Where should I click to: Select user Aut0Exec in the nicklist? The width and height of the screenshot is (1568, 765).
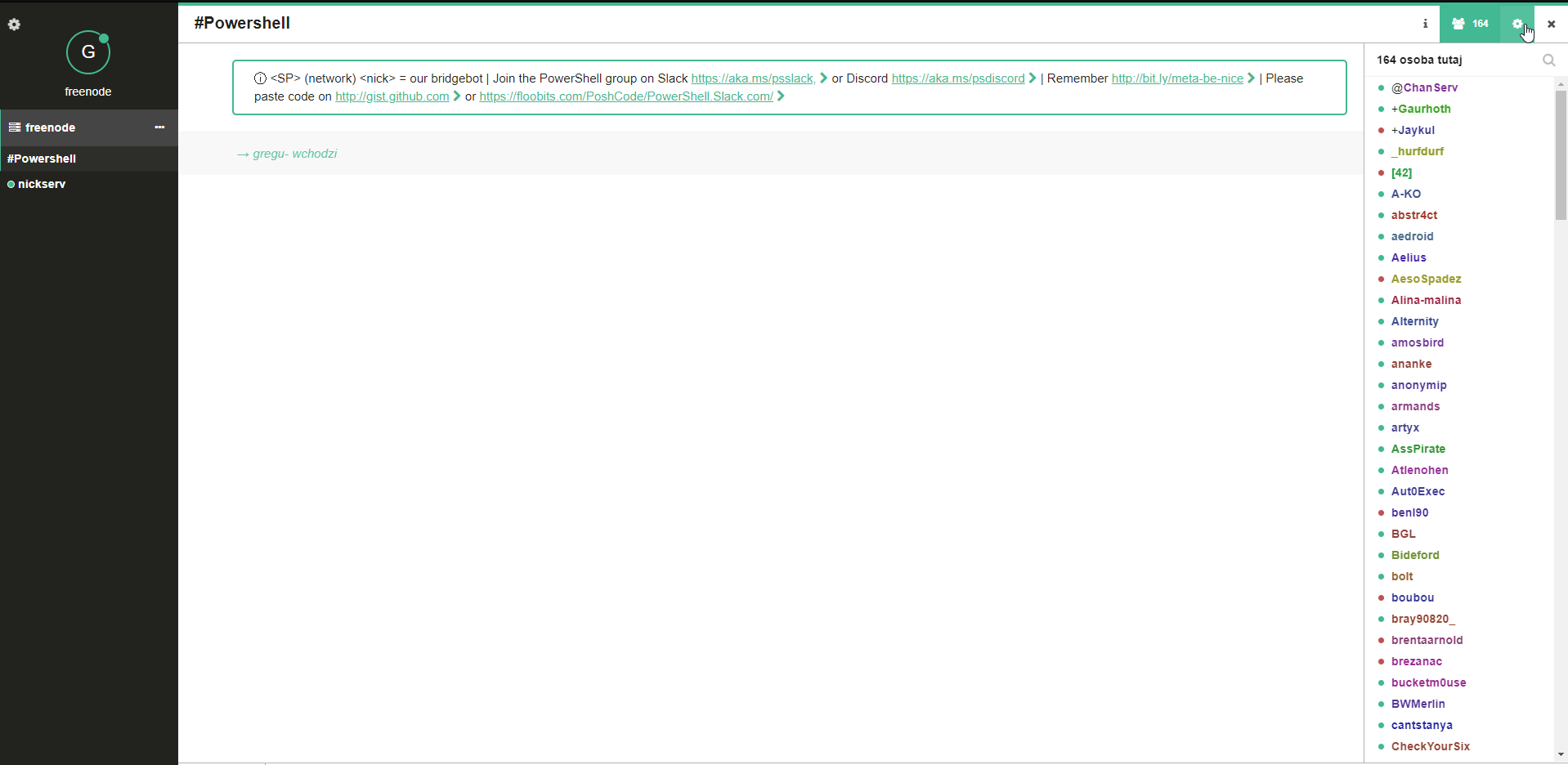coord(1418,491)
